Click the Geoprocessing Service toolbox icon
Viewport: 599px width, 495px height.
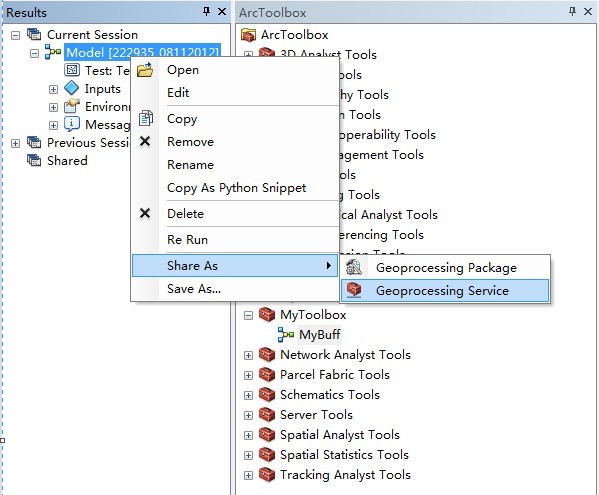coord(354,290)
